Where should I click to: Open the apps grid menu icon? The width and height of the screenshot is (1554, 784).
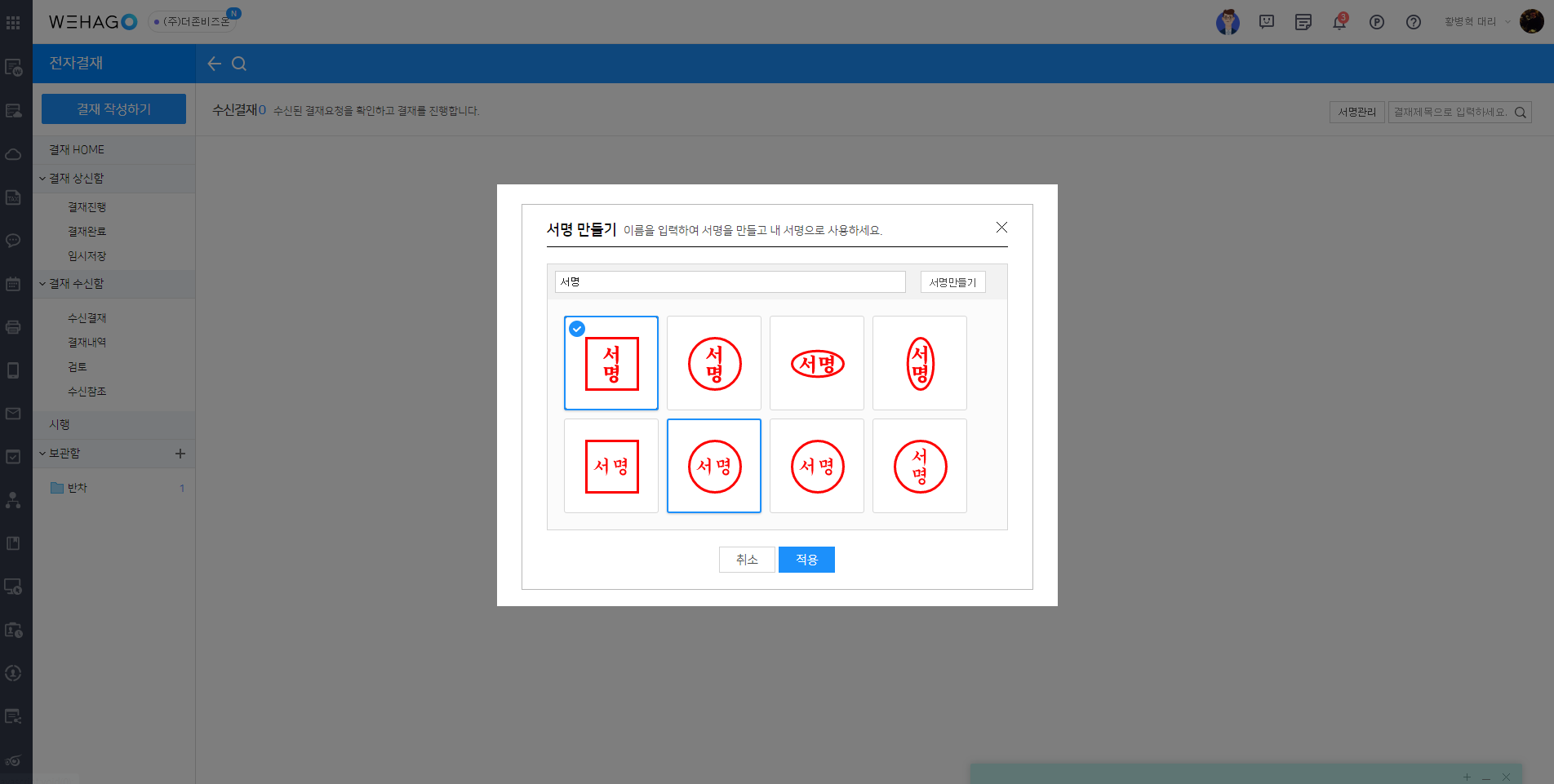click(x=13, y=22)
